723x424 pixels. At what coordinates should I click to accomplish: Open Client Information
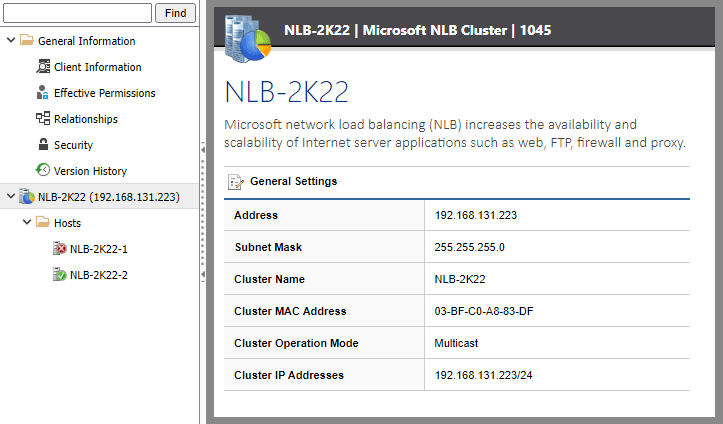click(x=97, y=67)
